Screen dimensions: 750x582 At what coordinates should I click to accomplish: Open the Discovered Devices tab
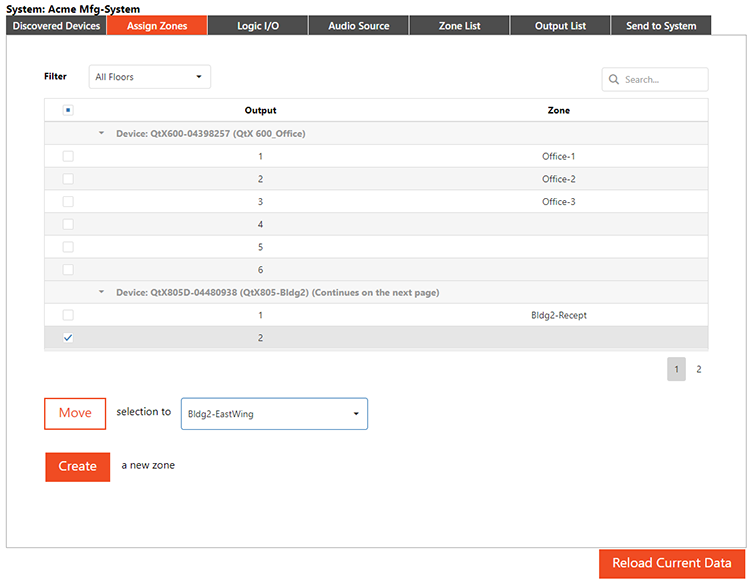pyautogui.click(x=56, y=26)
